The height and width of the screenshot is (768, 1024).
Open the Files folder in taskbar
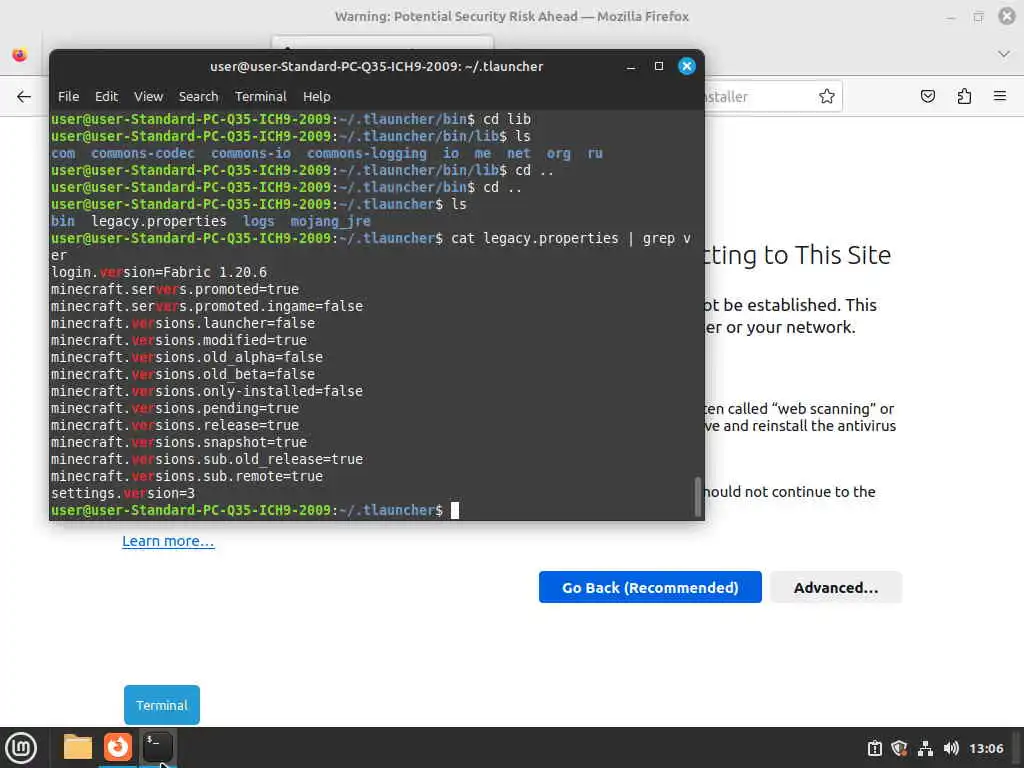coord(78,747)
